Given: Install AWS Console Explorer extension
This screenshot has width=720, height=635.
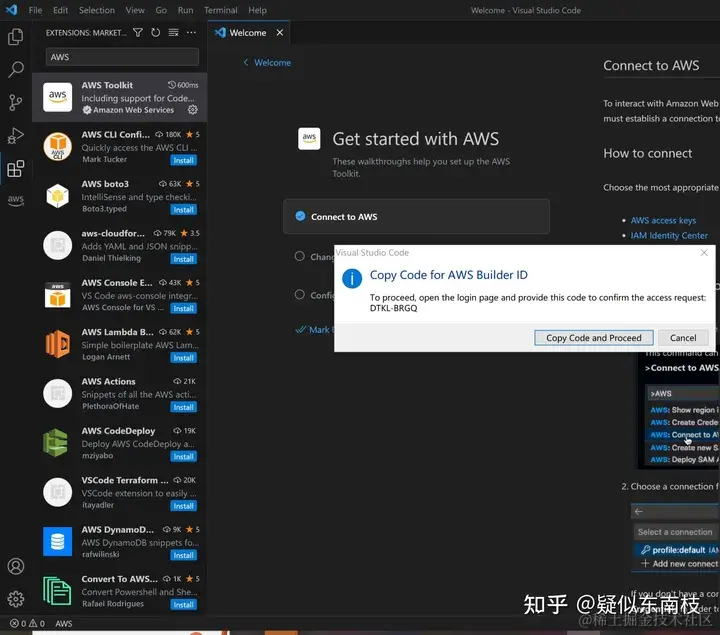Looking at the screenshot, I should (x=183, y=309).
